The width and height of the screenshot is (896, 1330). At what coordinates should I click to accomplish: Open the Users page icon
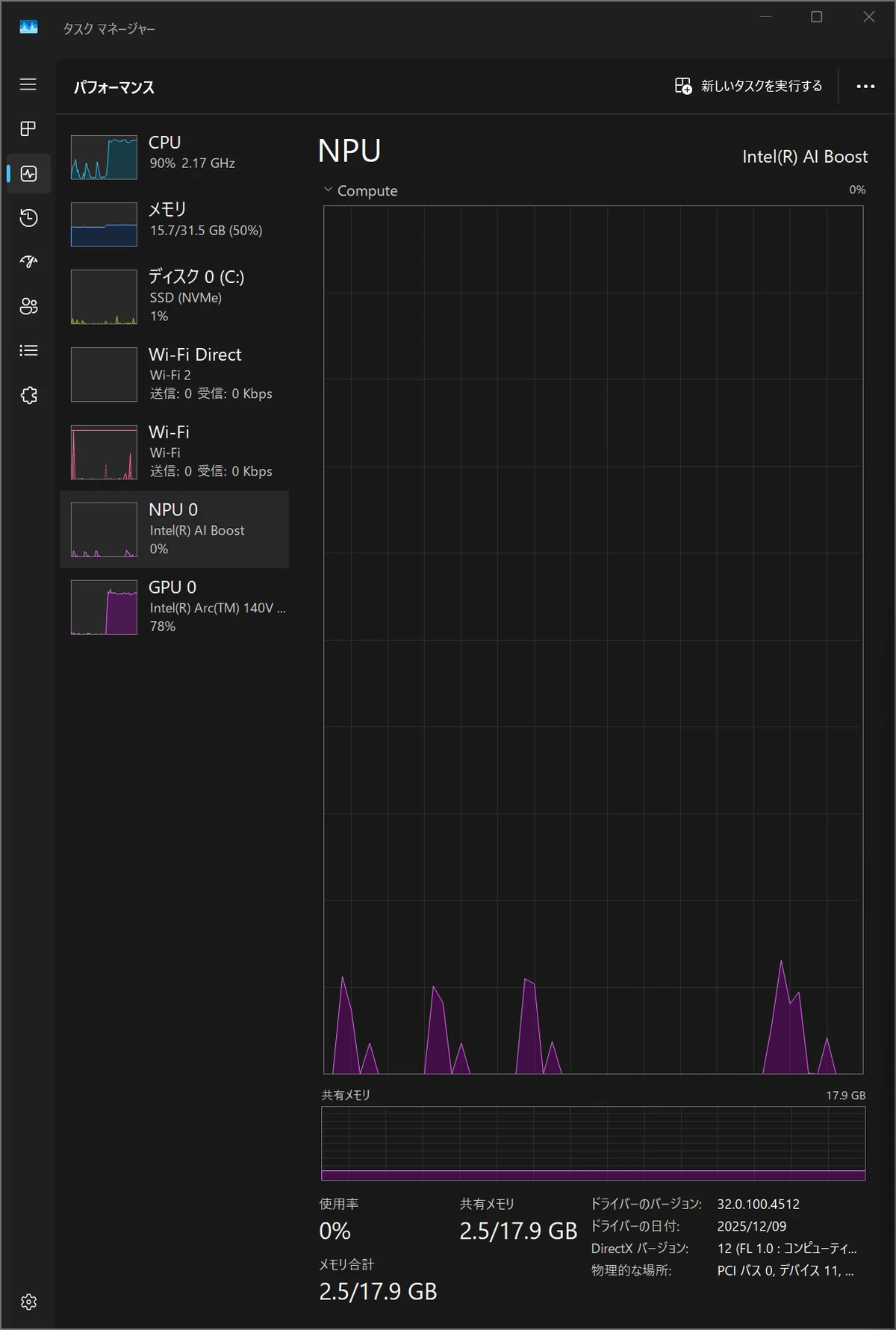point(28,306)
